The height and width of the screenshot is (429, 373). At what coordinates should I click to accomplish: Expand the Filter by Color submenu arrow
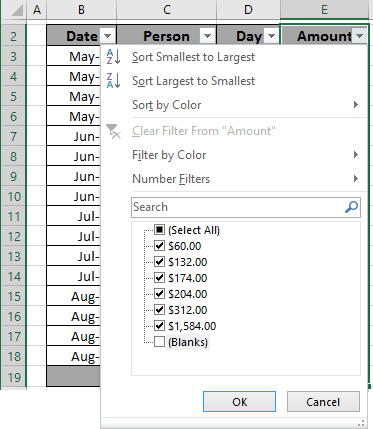356,155
